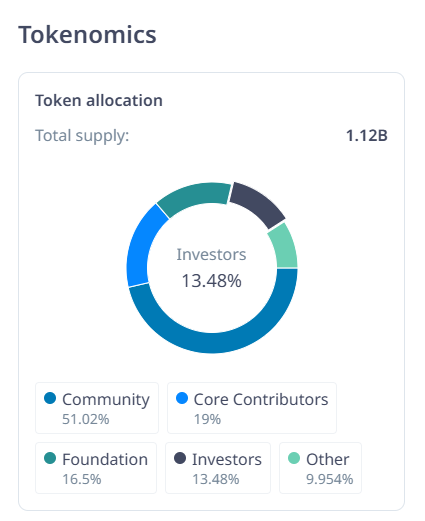Image resolution: width=425 pixels, height=521 pixels.
Task: Click the large Community segment of the donut
Action: 213,343
